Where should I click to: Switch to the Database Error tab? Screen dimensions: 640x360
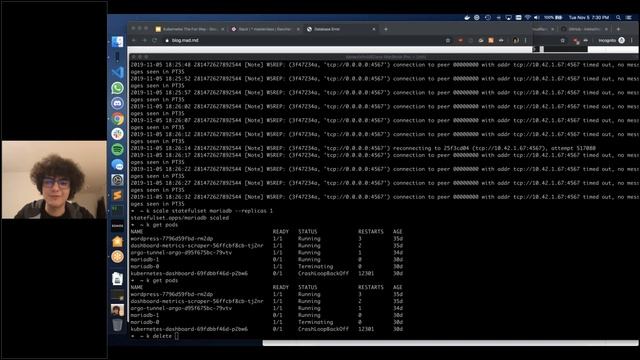click(x=341, y=29)
